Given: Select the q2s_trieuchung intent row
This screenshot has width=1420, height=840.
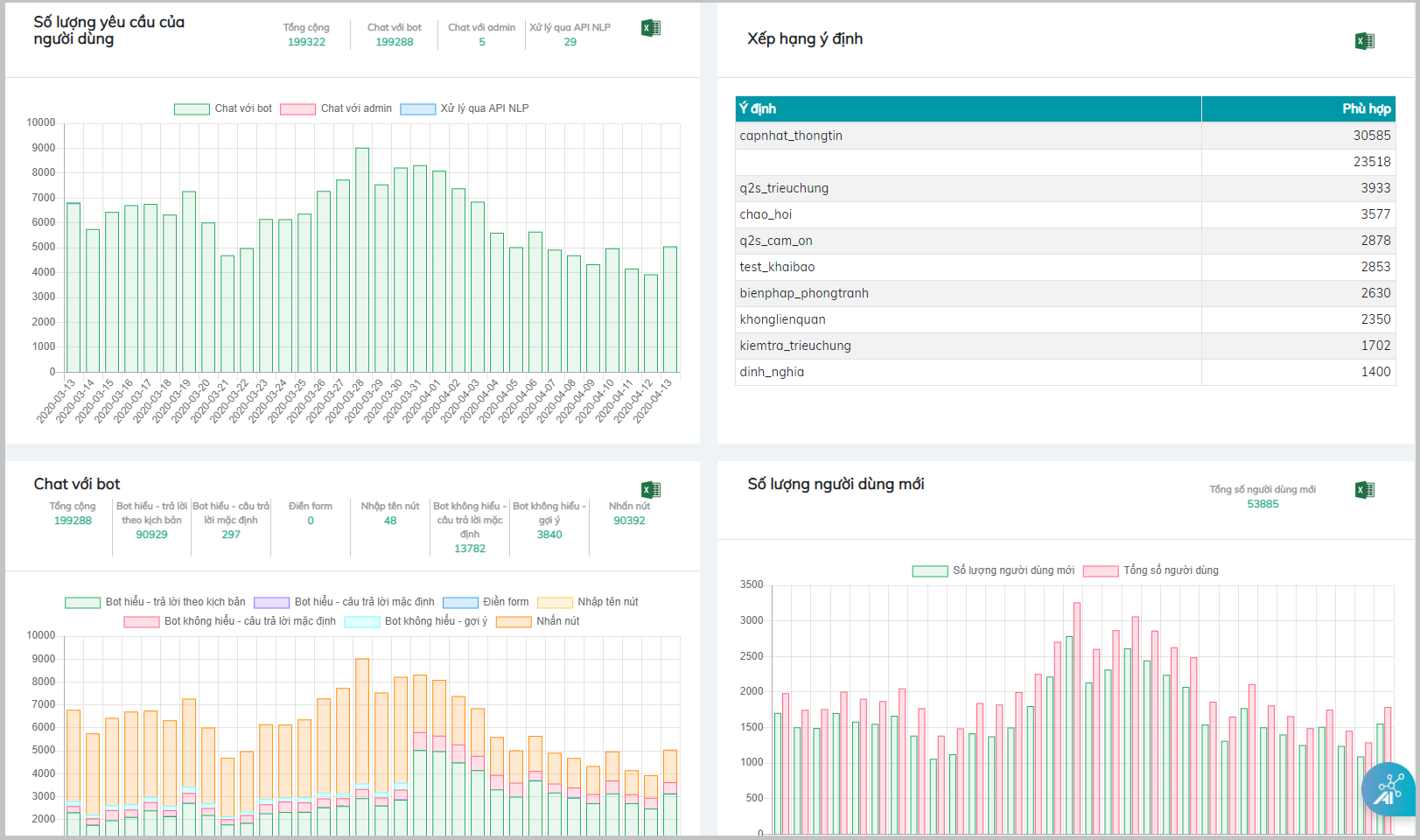Looking at the screenshot, I should tap(1066, 188).
